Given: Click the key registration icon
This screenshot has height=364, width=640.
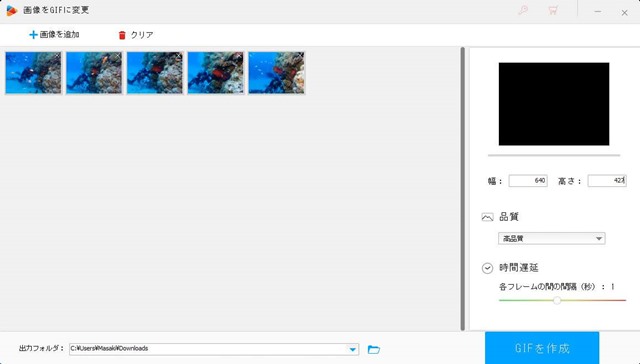Looking at the screenshot, I should pos(523,11).
